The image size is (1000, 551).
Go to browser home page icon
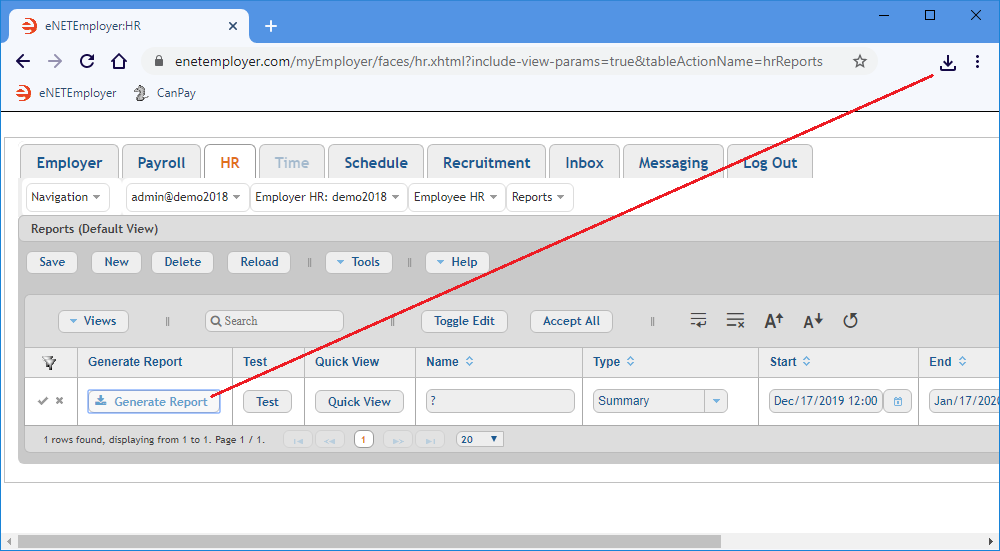(119, 61)
